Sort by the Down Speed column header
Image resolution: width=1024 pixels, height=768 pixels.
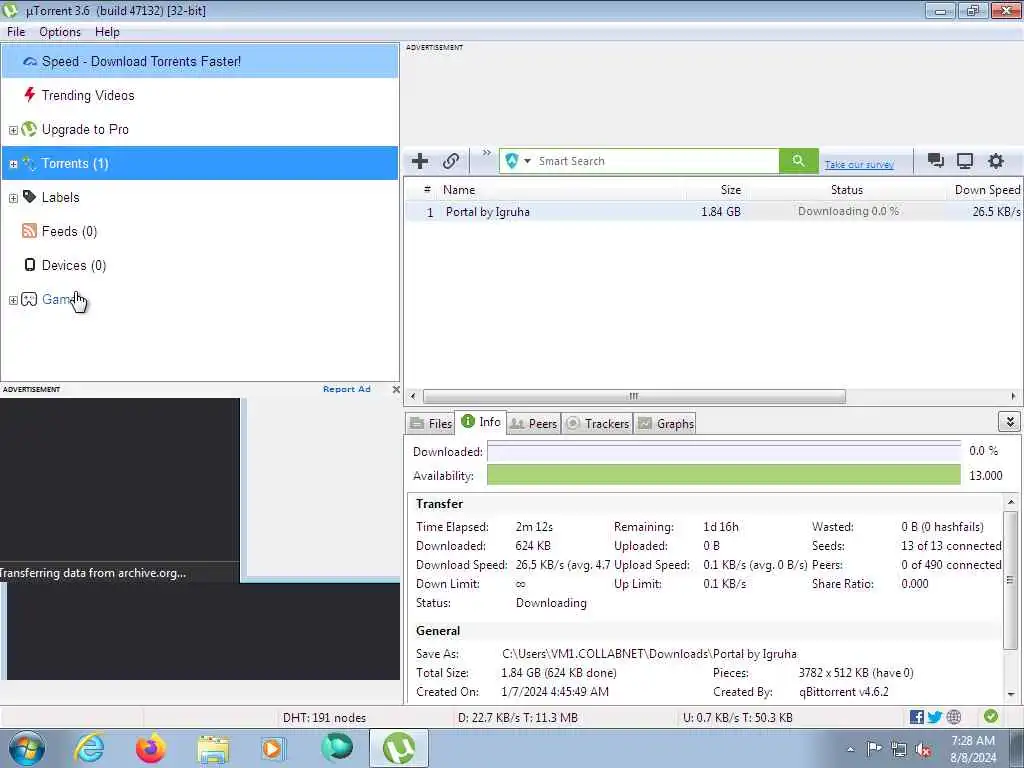coord(986,190)
